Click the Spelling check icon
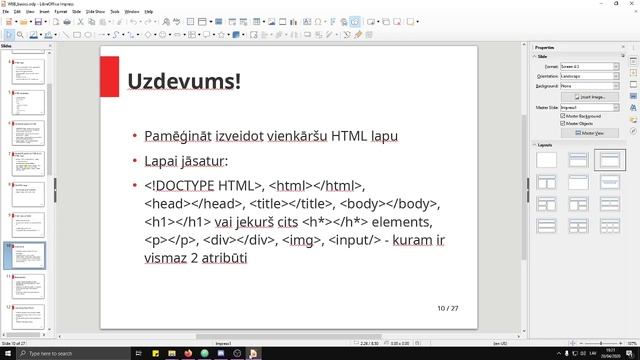The width and height of the screenshot is (640, 360). (x=177, y=22)
